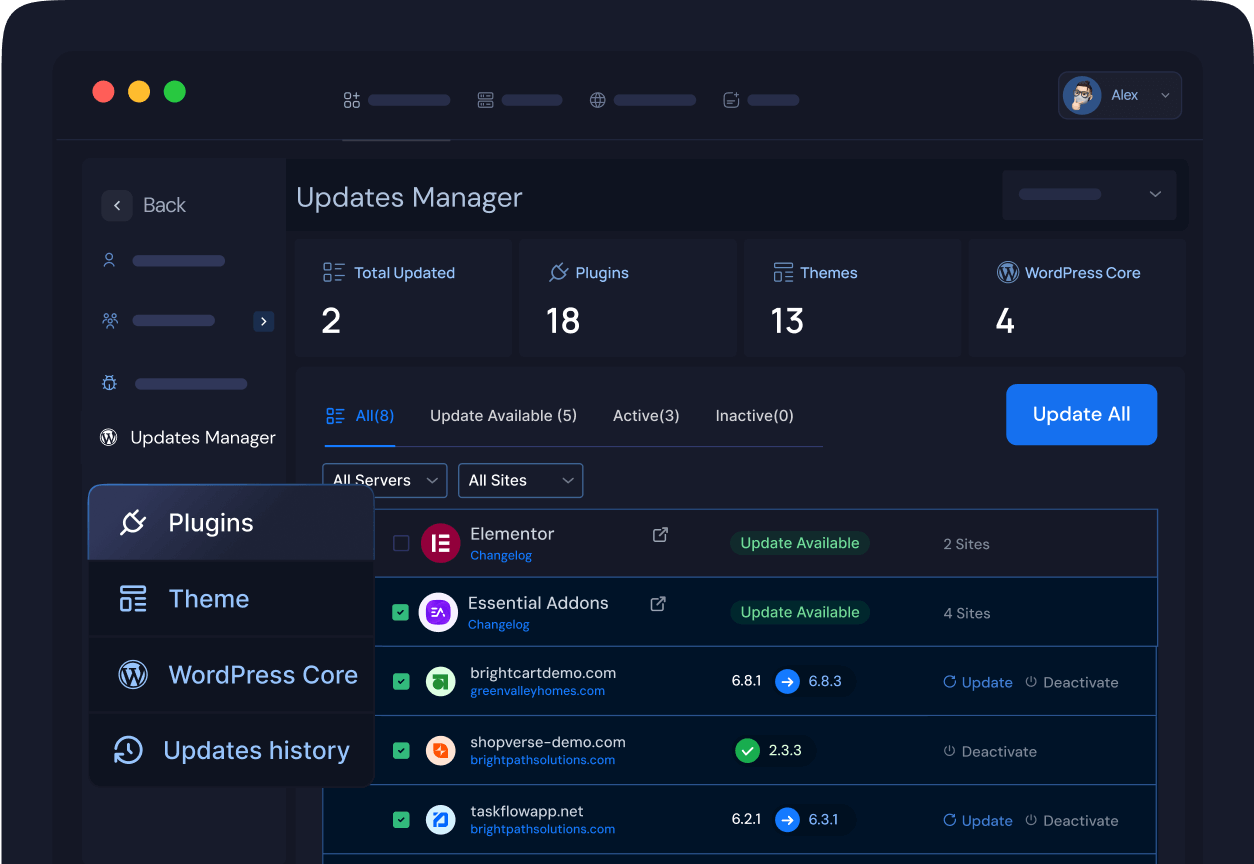Image resolution: width=1254 pixels, height=864 pixels.
Task: Click the blue arrow beside version 6.8.3
Action: pyautogui.click(x=788, y=682)
